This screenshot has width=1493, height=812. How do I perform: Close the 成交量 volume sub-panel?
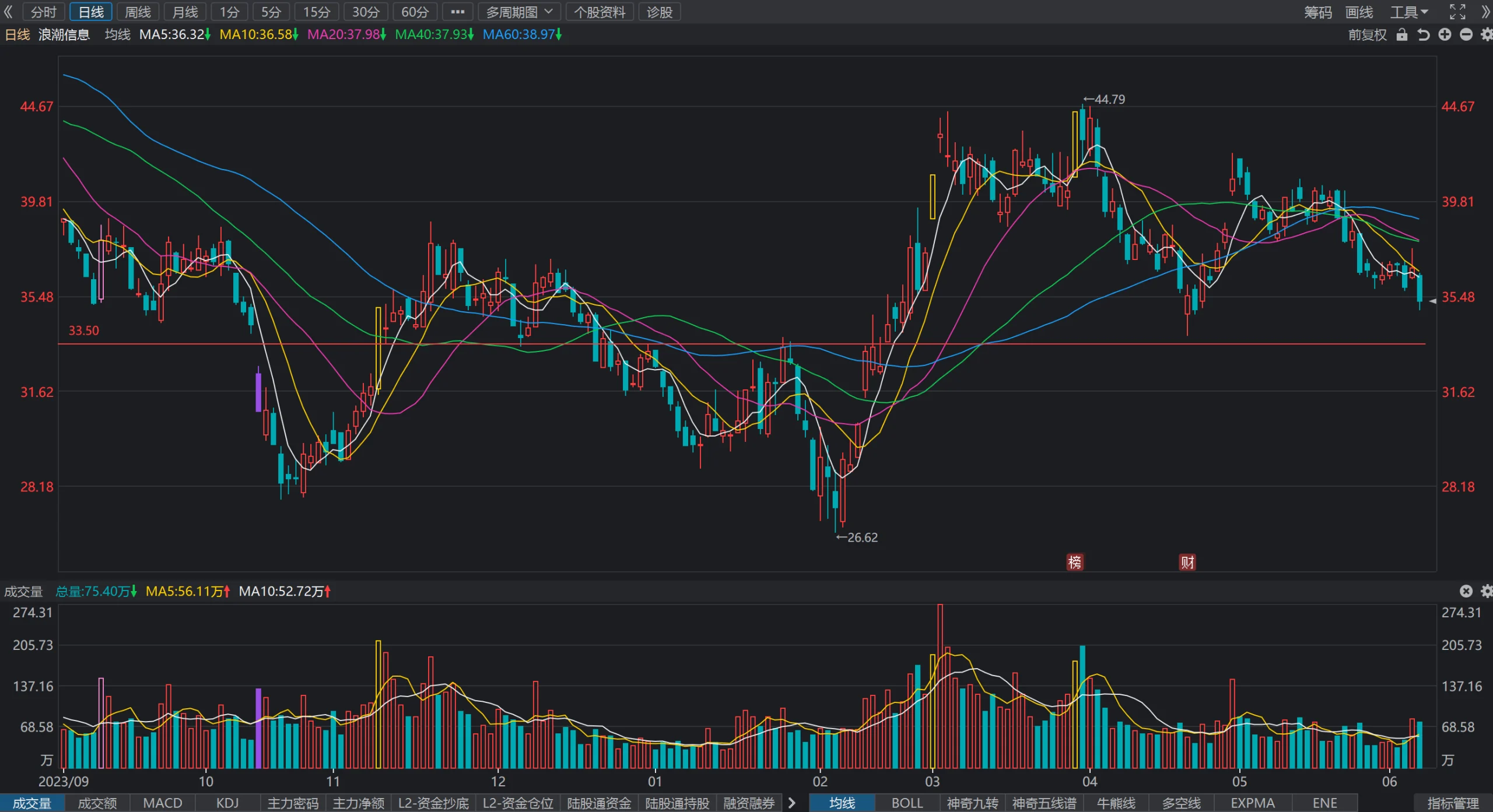point(1466,591)
